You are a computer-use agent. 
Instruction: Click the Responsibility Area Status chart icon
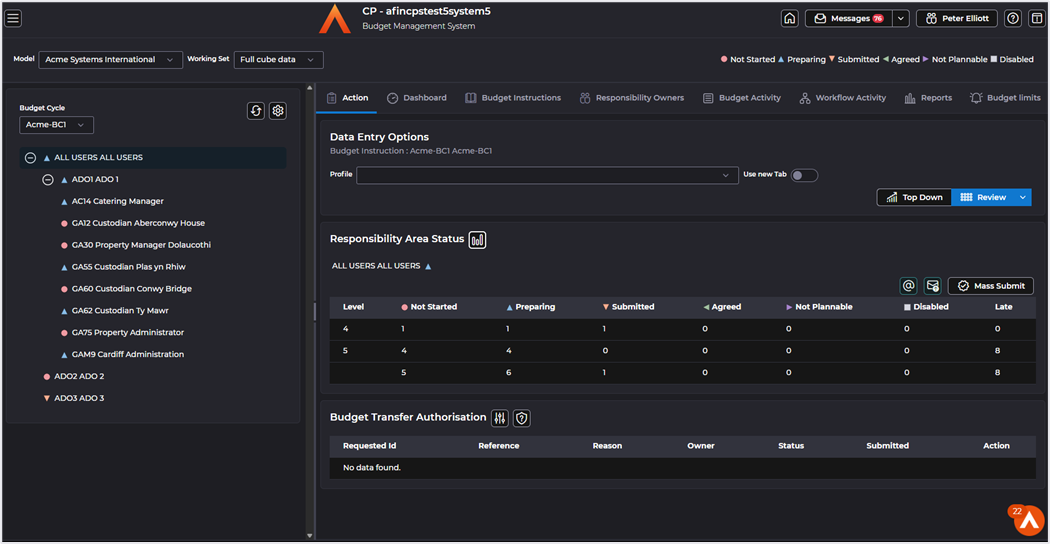click(x=477, y=240)
